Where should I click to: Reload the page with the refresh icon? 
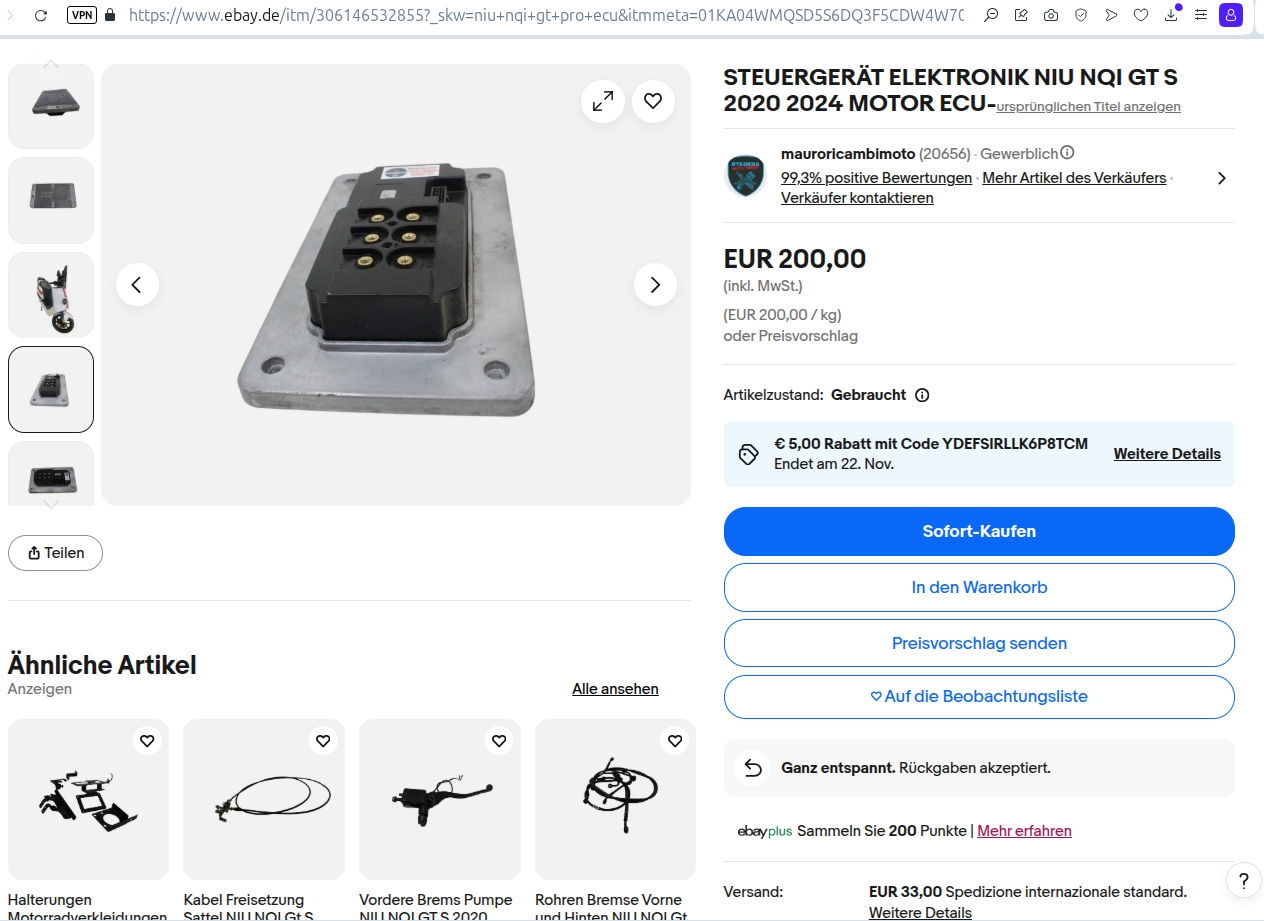tap(41, 15)
